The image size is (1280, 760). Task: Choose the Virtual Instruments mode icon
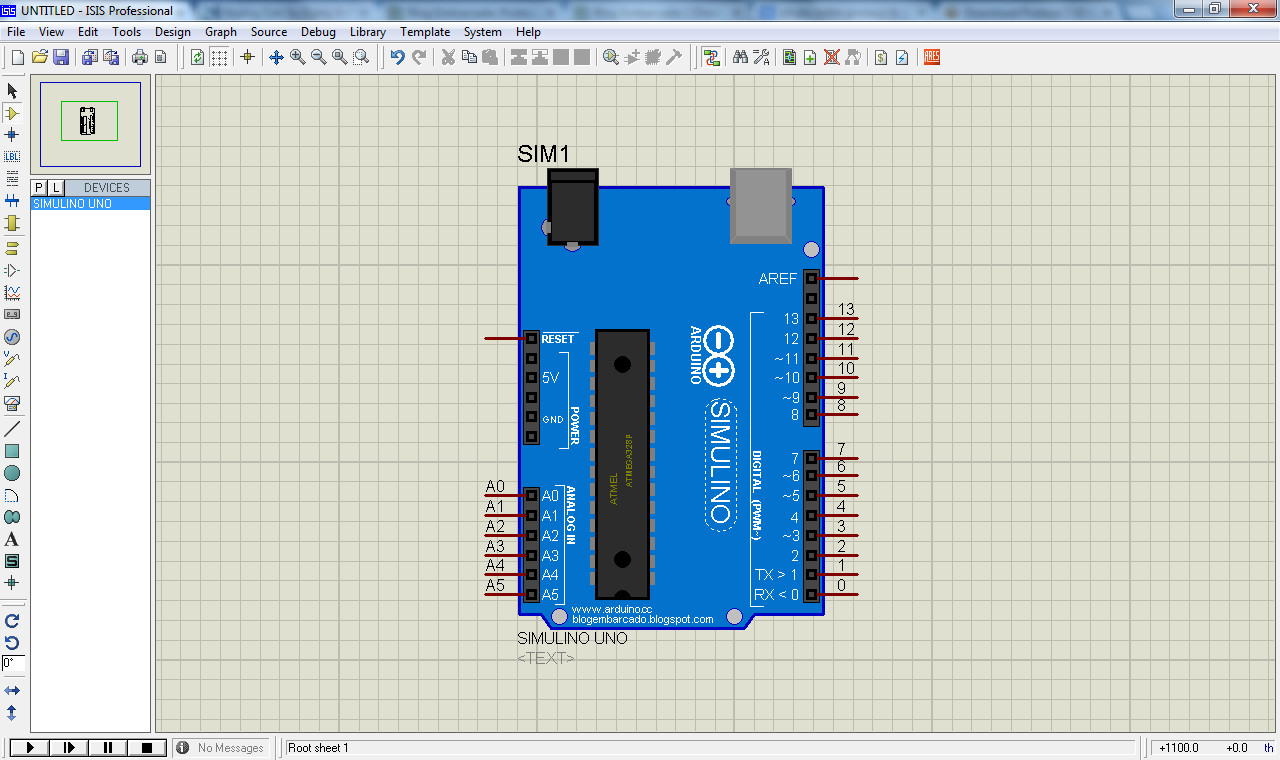12,403
